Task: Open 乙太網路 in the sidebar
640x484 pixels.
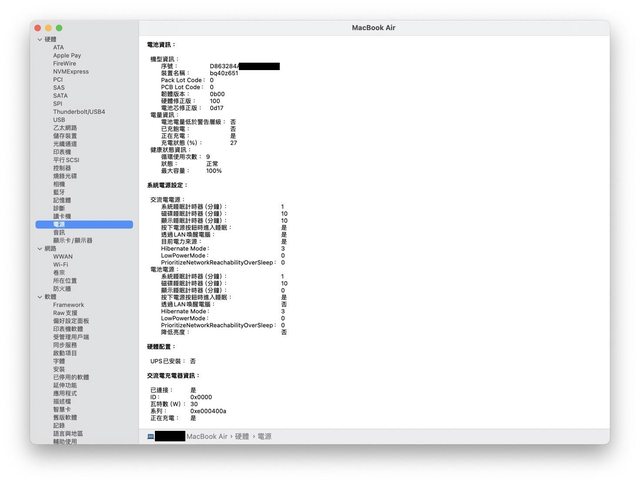Action: tap(65, 128)
